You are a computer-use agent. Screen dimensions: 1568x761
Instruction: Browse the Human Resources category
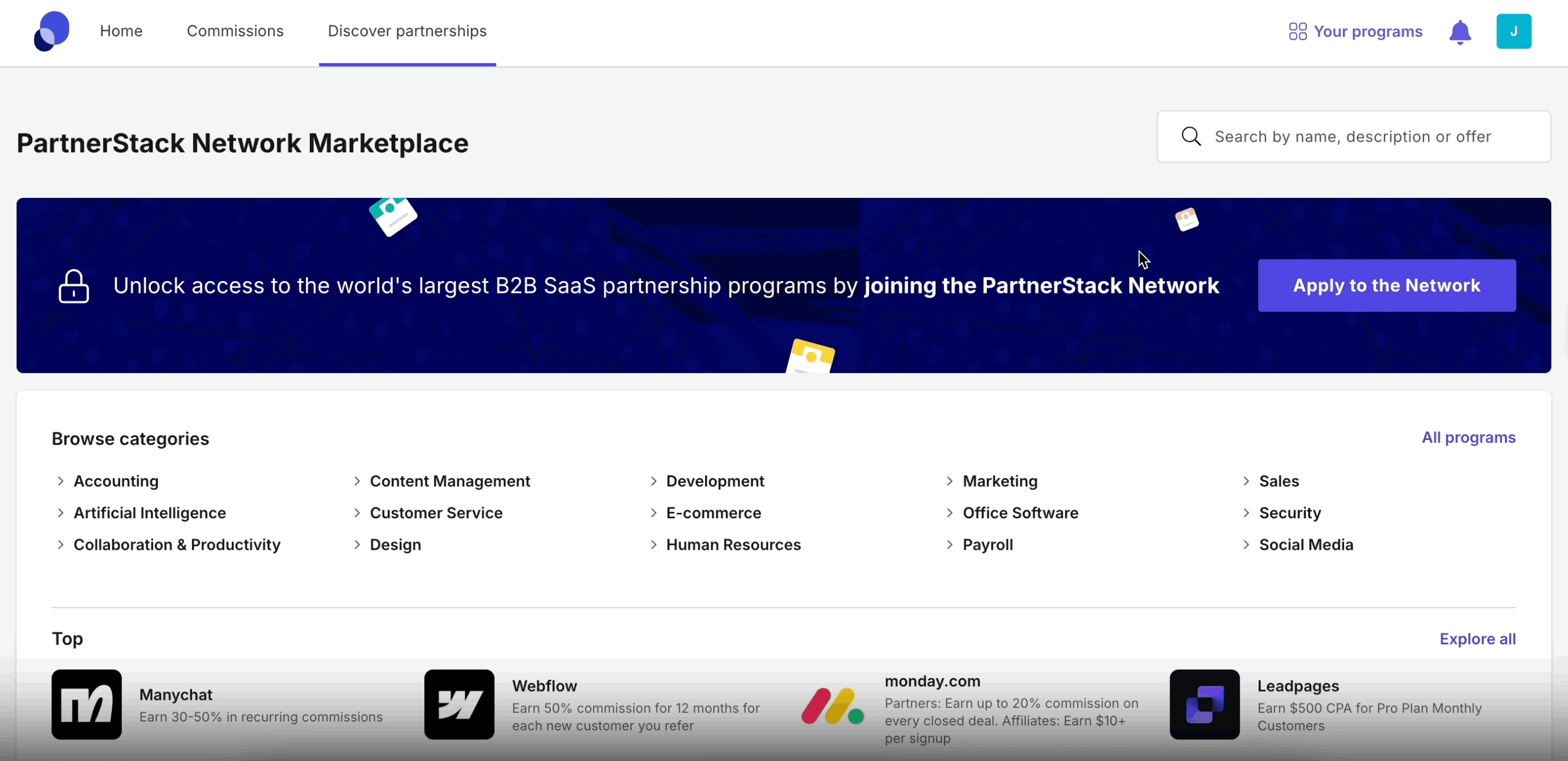[x=734, y=544]
